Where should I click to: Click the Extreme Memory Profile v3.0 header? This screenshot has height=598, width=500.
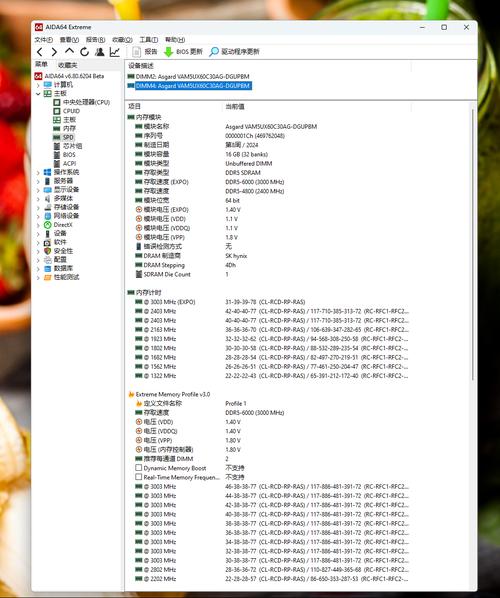[169, 394]
